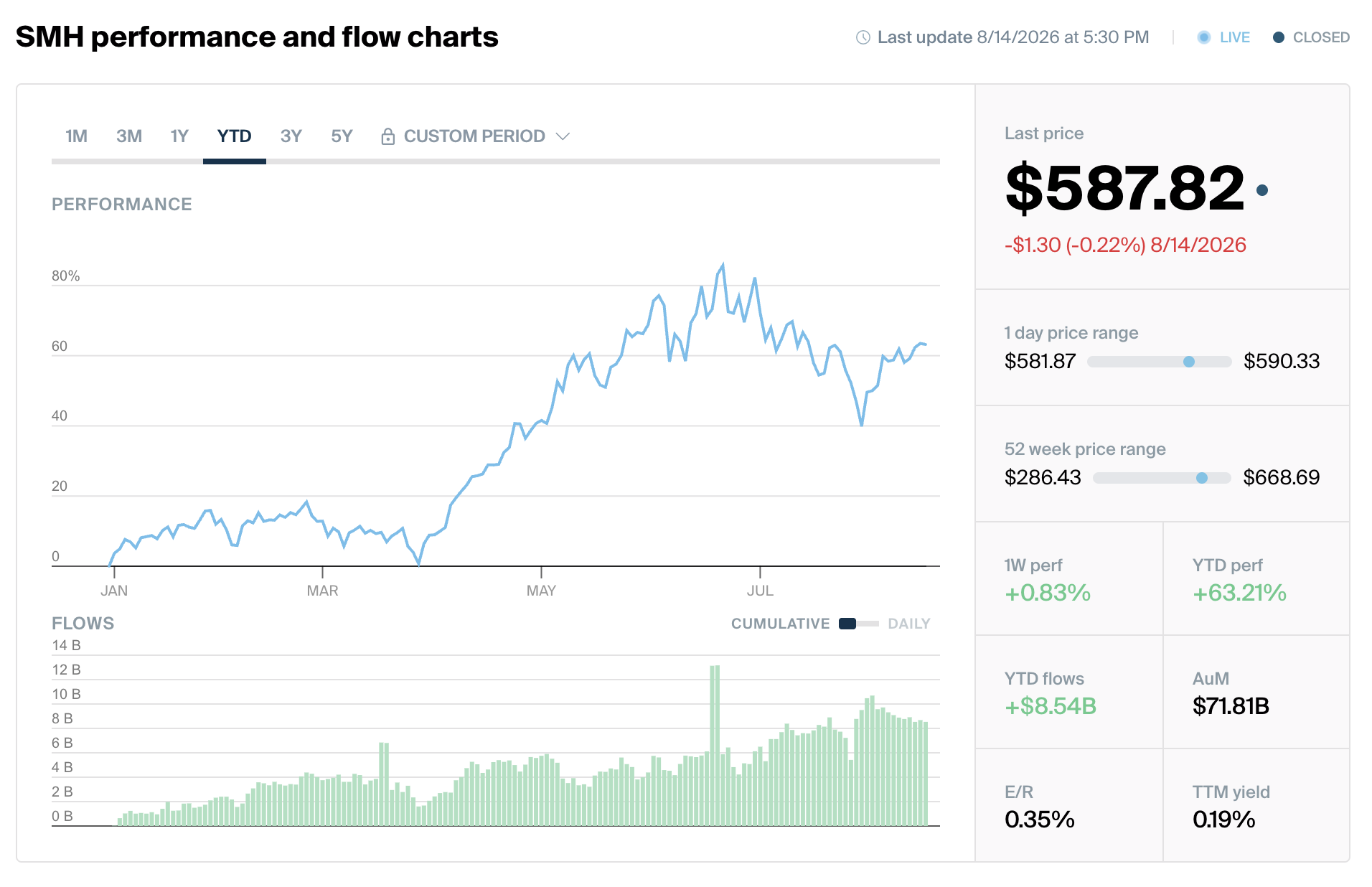
Task: Click the MAY label on the chart axis
Action: [x=541, y=591]
